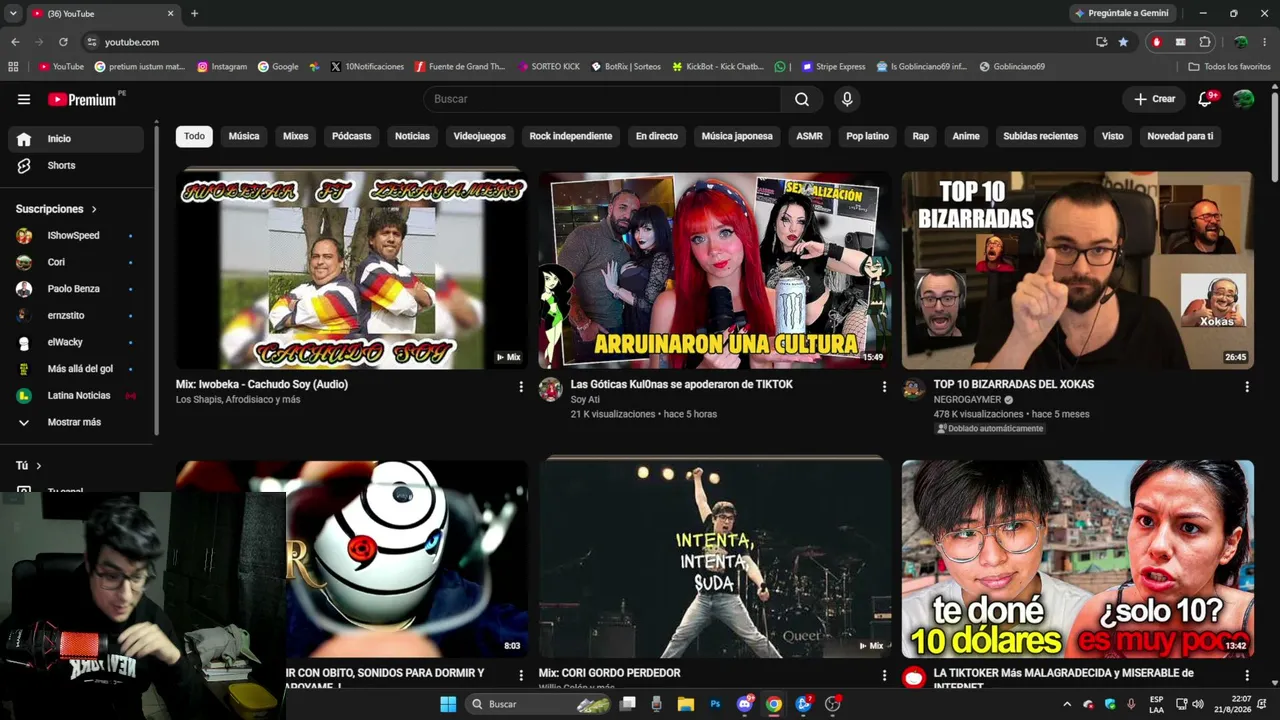This screenshot has width=1280, height=720.
Task: Go to Inicio in the sidebar
Action: [x=76, y=139]
